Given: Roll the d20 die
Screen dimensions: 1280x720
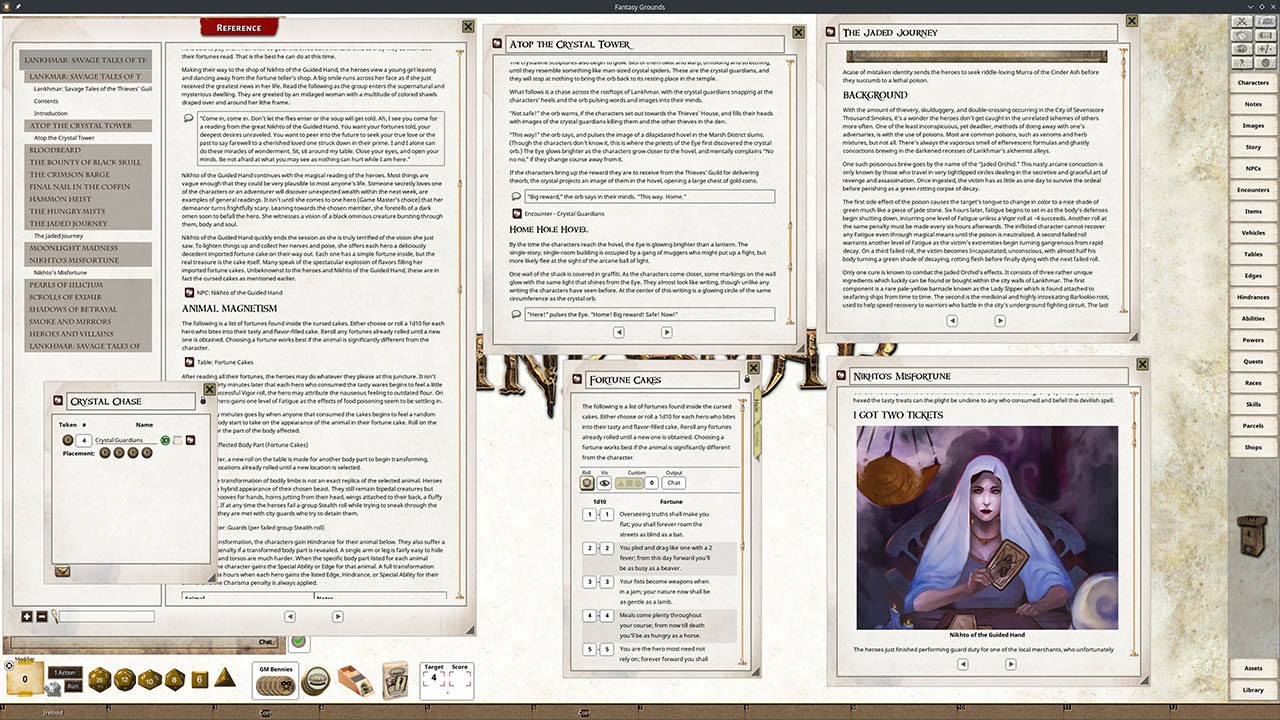Looking at the screenshot, I should click(x=100, y=680).
